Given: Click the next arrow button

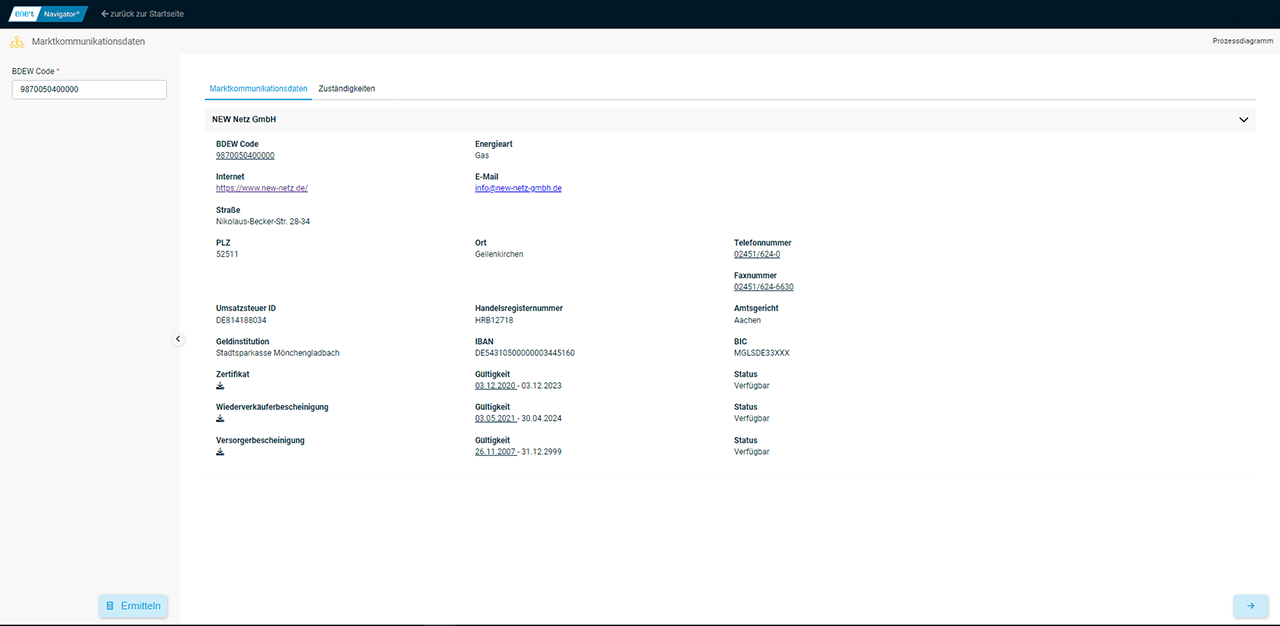Looking at the screenshot, I should point(1251,606).
